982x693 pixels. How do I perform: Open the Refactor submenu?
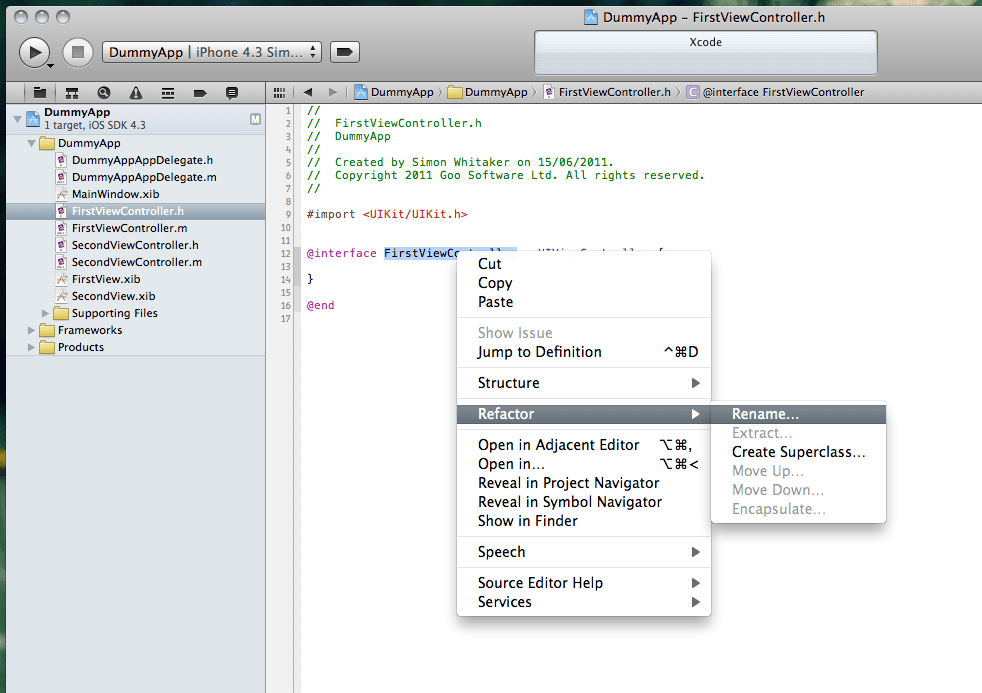click(584, 414)
